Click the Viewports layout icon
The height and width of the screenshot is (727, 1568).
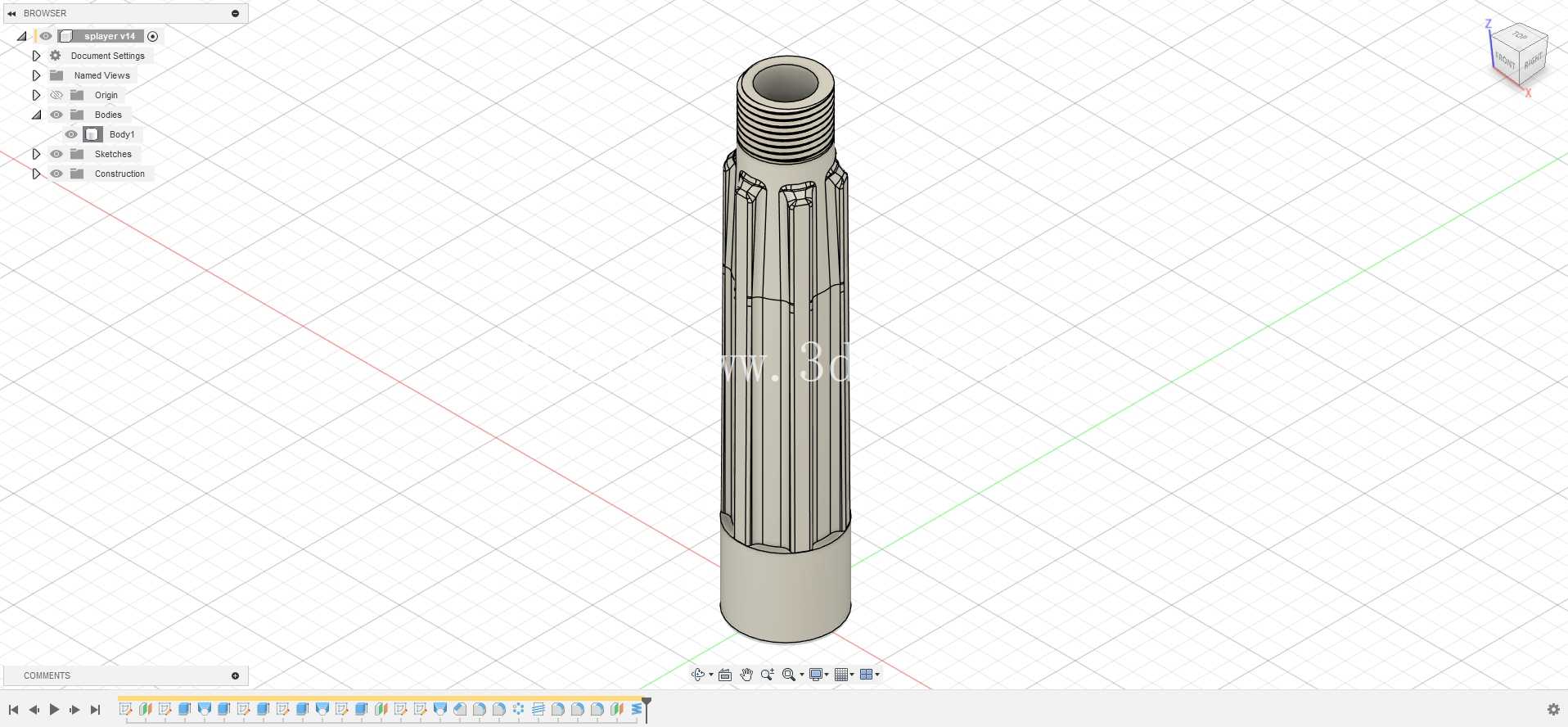tap(866, 675)
